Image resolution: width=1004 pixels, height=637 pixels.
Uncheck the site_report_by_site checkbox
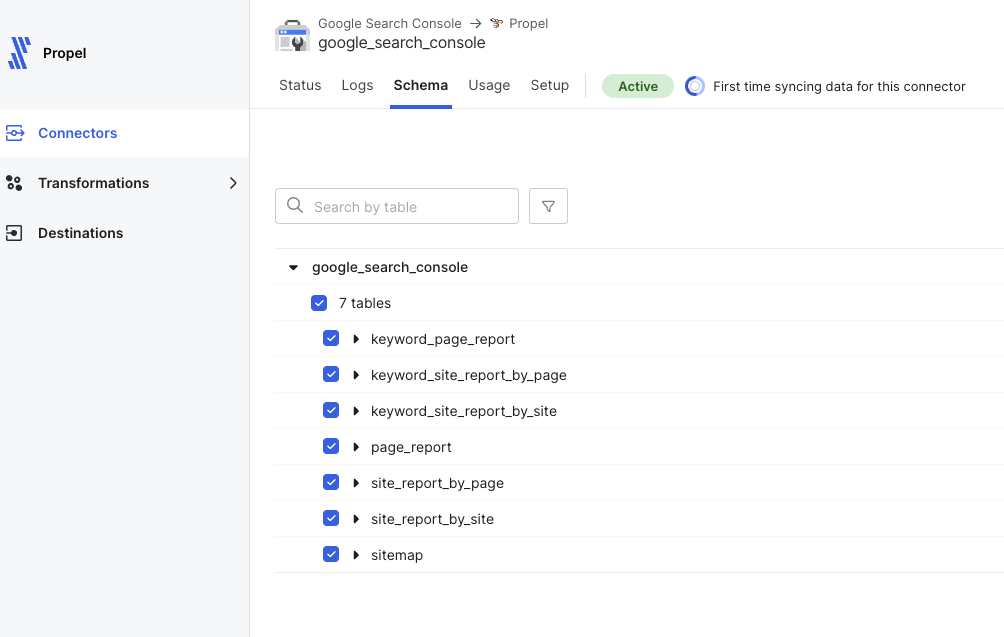(x=331, y=518)
